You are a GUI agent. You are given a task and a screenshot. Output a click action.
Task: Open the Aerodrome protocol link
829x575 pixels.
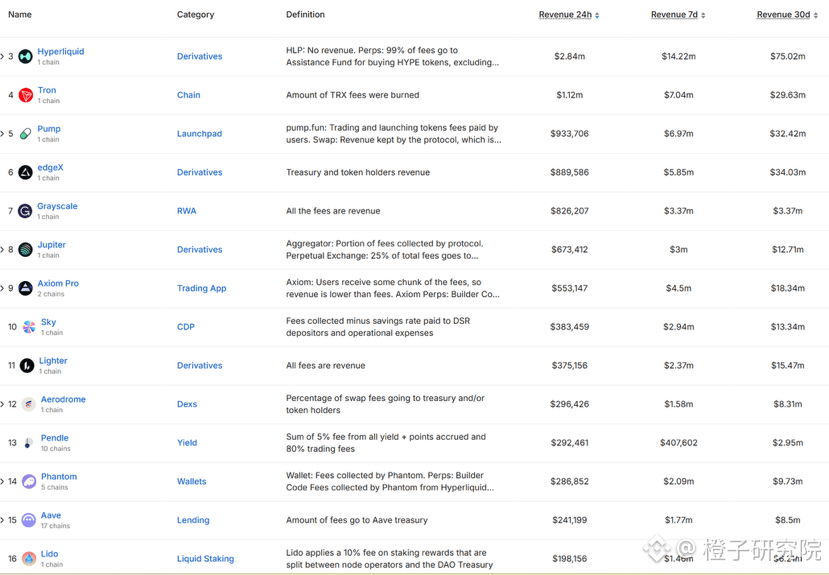point(63,399)
